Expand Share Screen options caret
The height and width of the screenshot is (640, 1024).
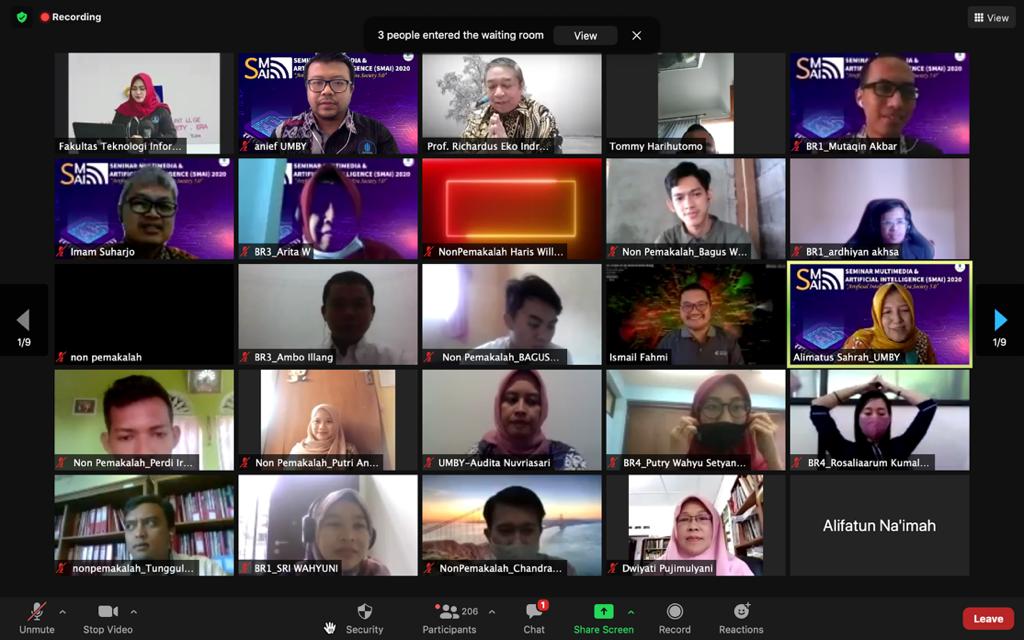(631, 612)
